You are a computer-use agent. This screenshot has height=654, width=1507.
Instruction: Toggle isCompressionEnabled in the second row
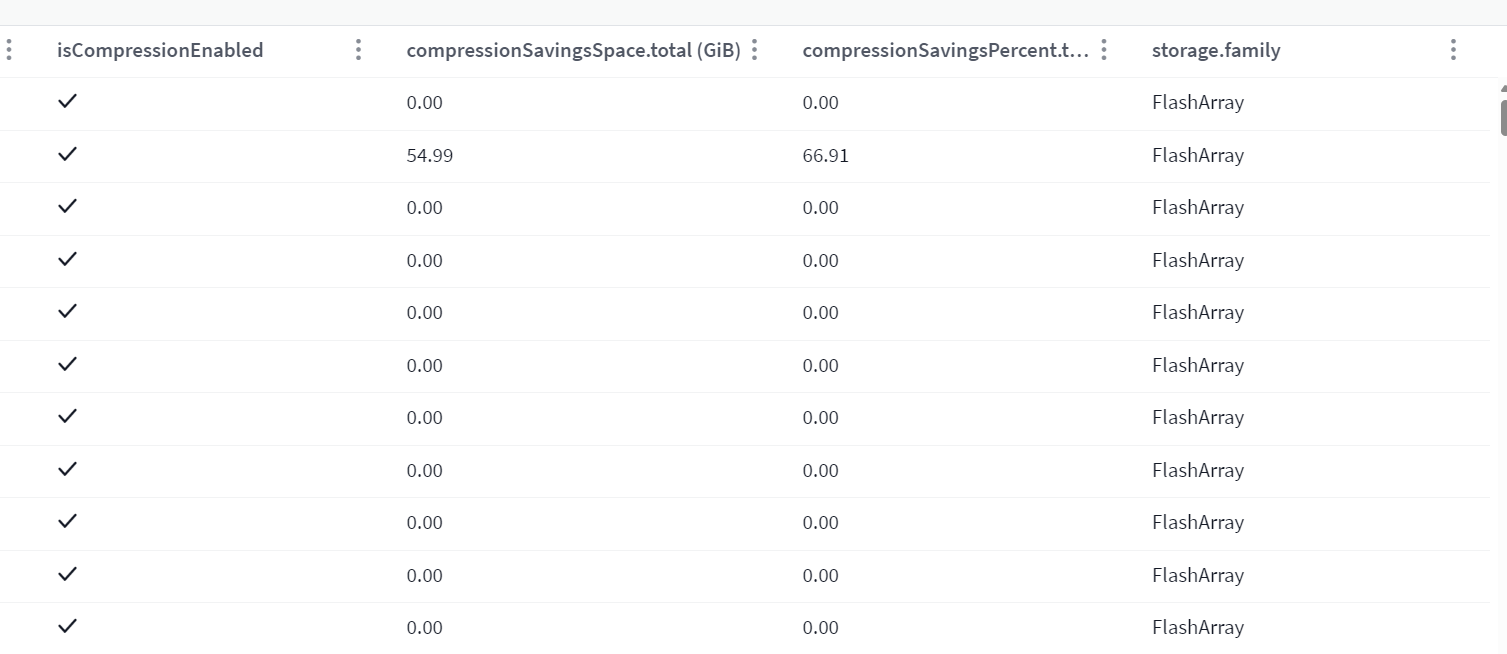pyautogui.click(x=67, y=154)
